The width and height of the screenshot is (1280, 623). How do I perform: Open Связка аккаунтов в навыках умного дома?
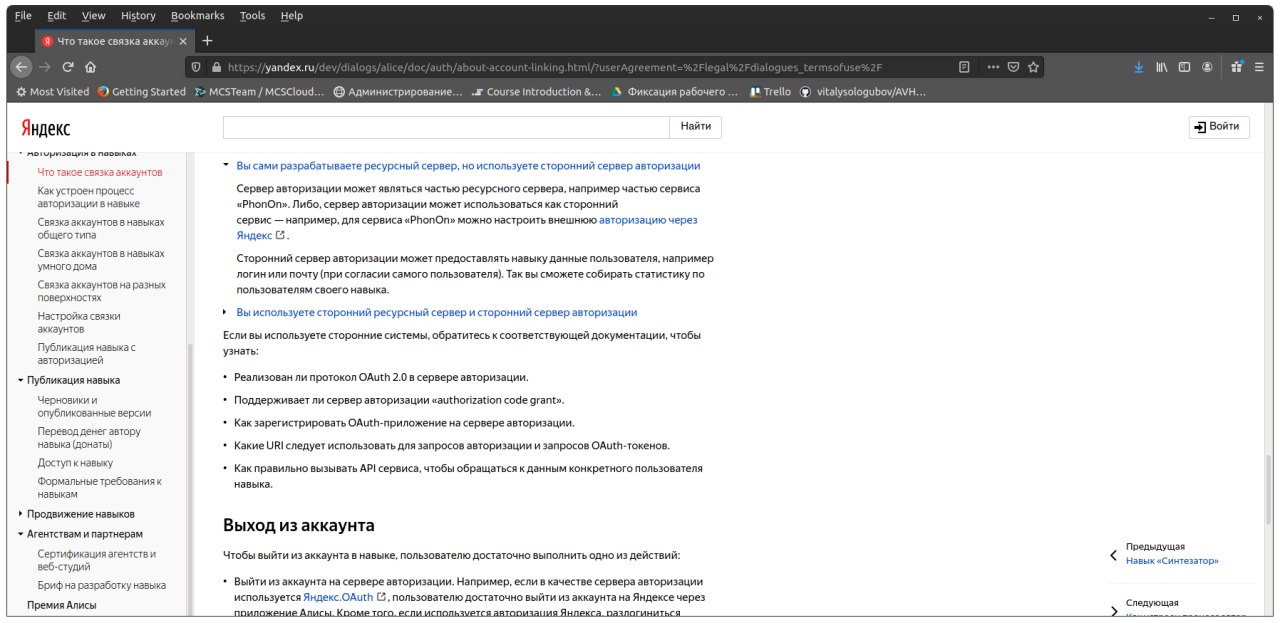tap(101, 260)
